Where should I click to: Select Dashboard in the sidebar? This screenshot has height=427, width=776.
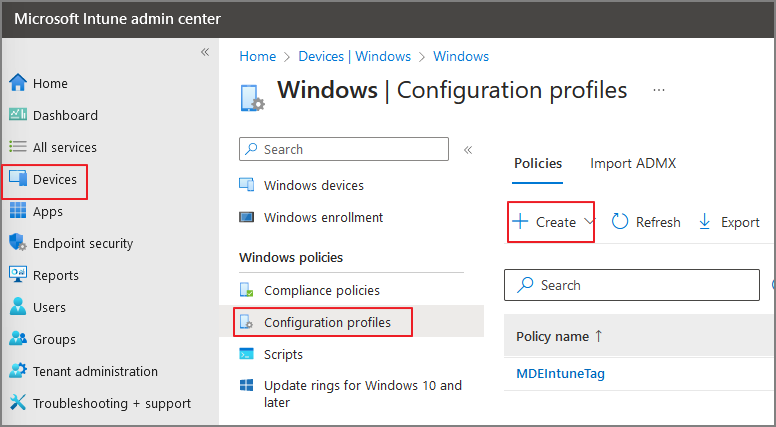65,115
